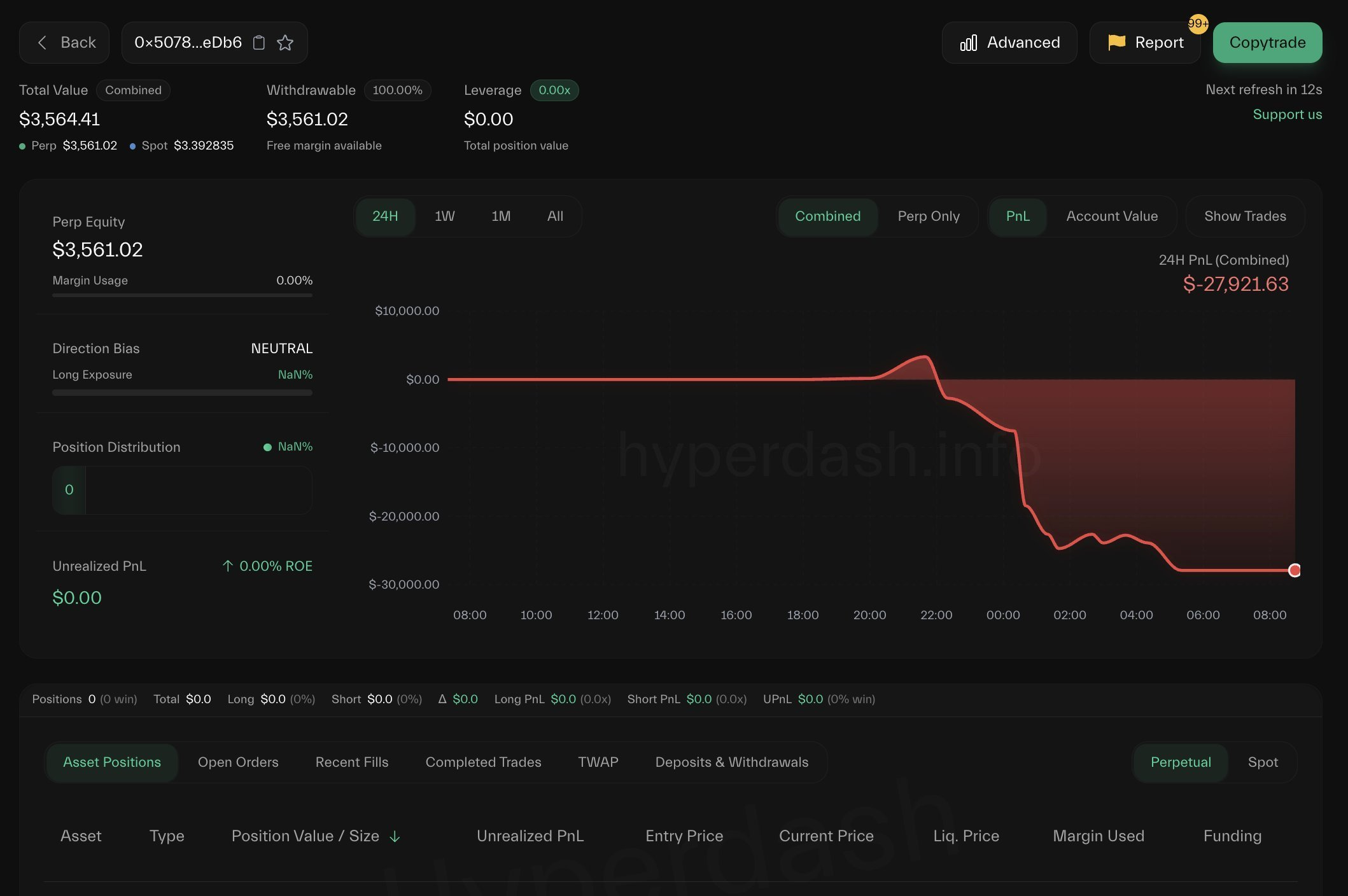The width and height of the screenshot is (1348, 896).
Task: Show Account Value on the chart
Action: pyautogui.click(x=1112, y=216)
